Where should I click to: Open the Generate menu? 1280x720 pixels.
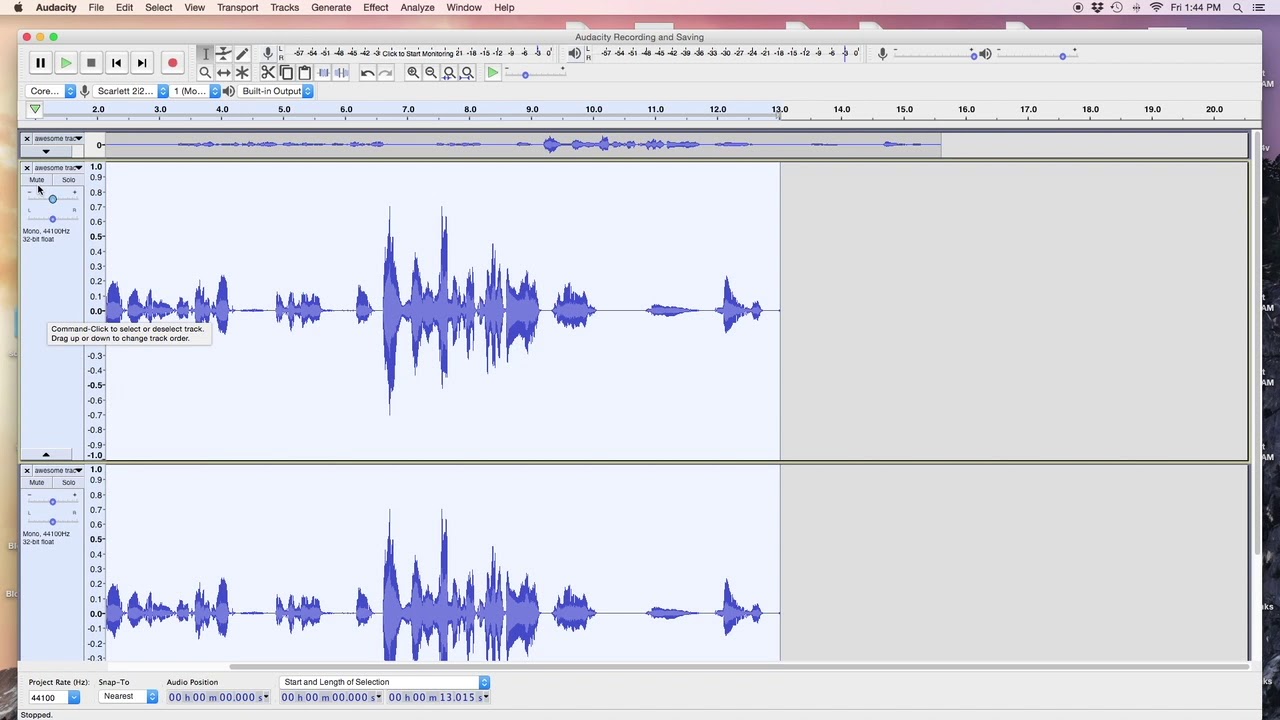point(331,8)
